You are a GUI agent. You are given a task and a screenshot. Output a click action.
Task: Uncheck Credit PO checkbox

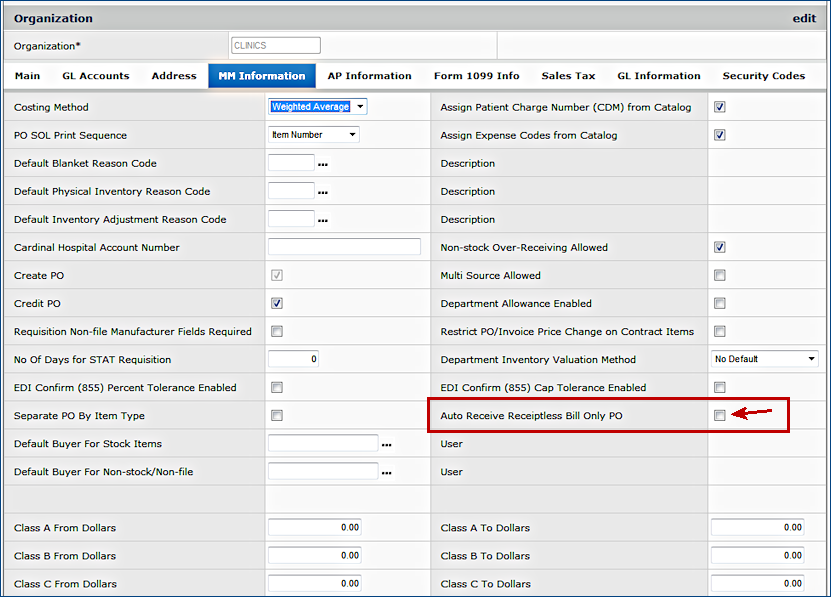click(277, 304)
